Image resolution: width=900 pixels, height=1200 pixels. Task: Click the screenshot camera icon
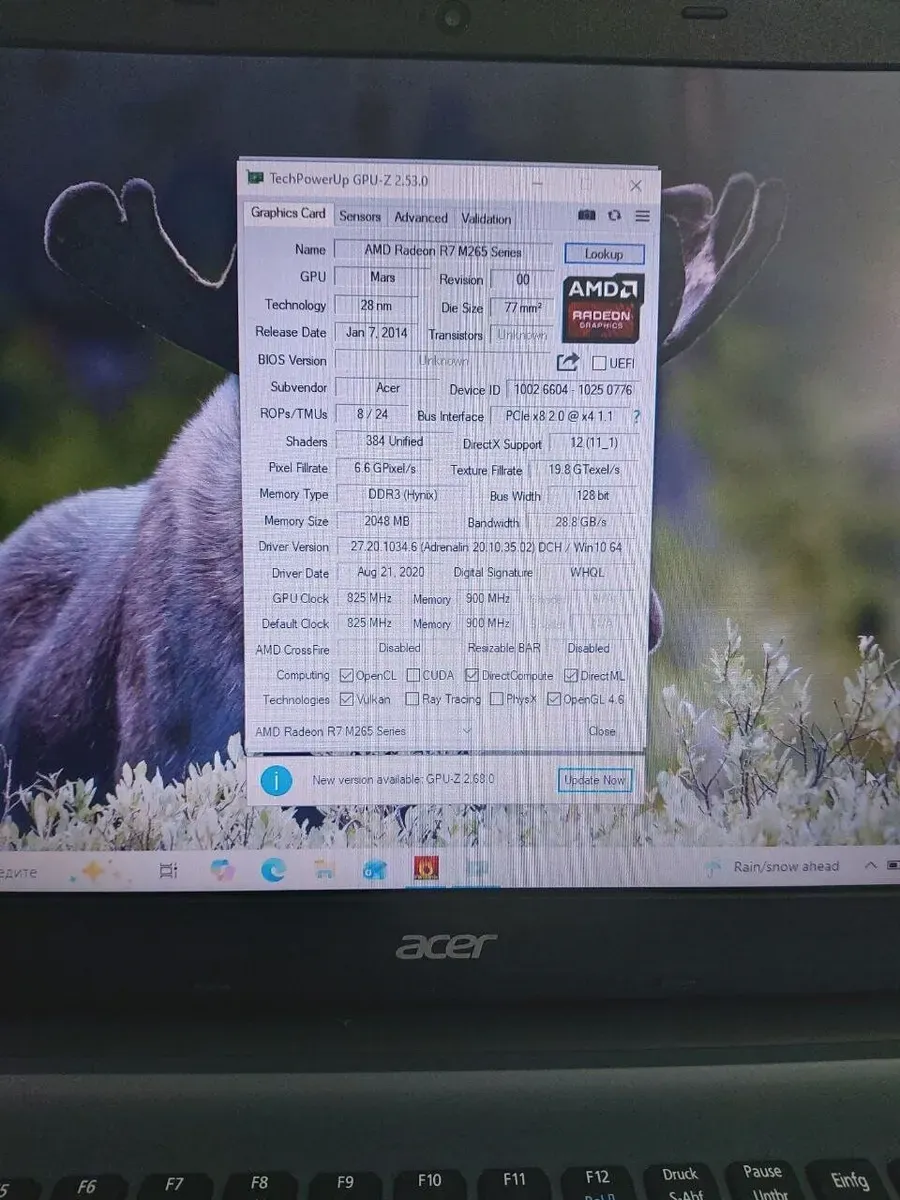tap(587, 215)
